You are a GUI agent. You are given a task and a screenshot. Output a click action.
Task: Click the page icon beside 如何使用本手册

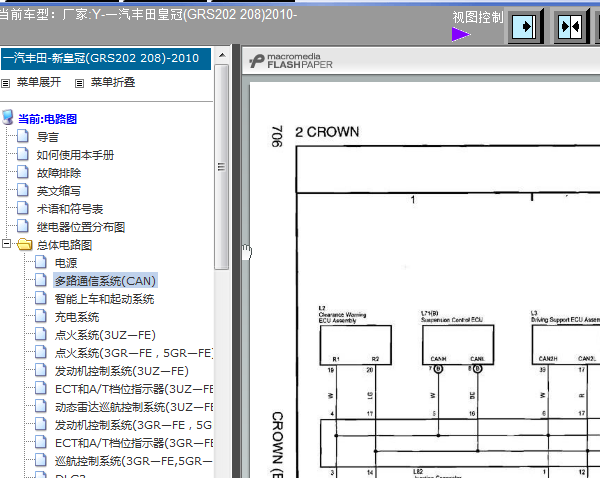tap(23, 154)
